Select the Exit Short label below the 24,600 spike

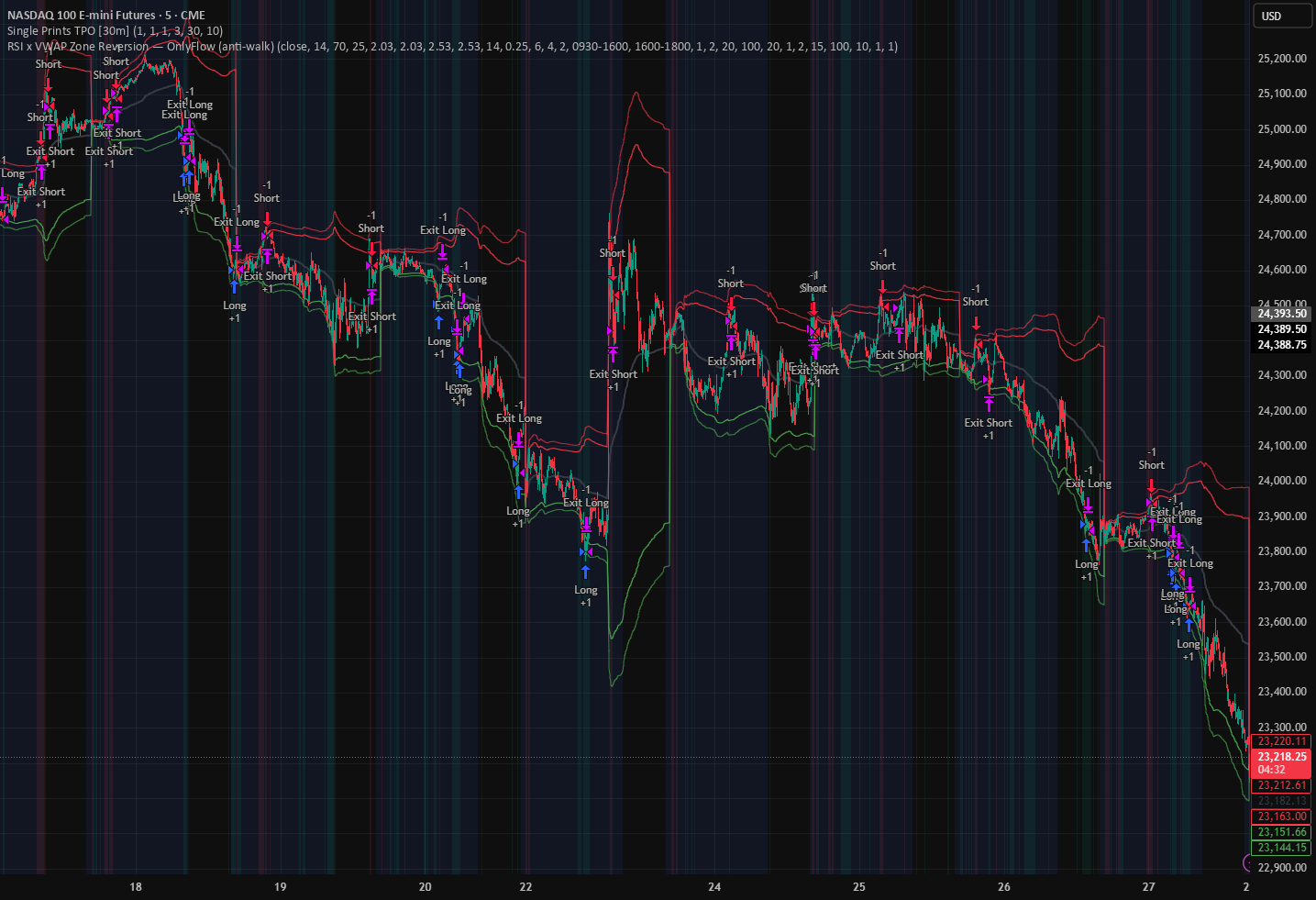pos(613,374)
